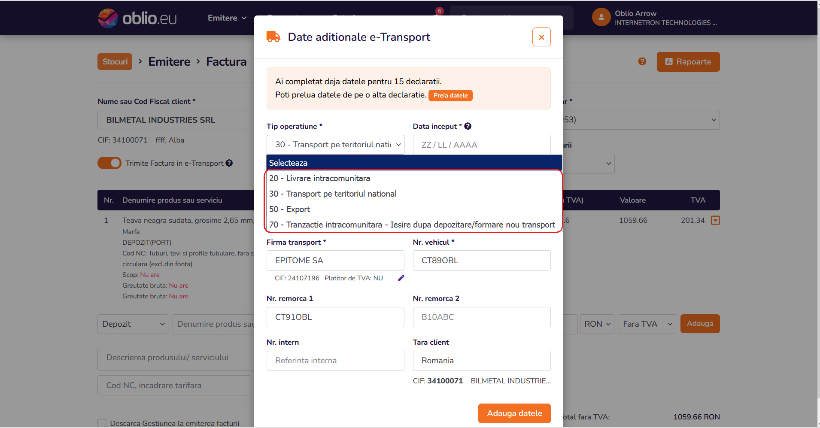
Task: Open the Depozit dropdown
Action: (133, 324)
